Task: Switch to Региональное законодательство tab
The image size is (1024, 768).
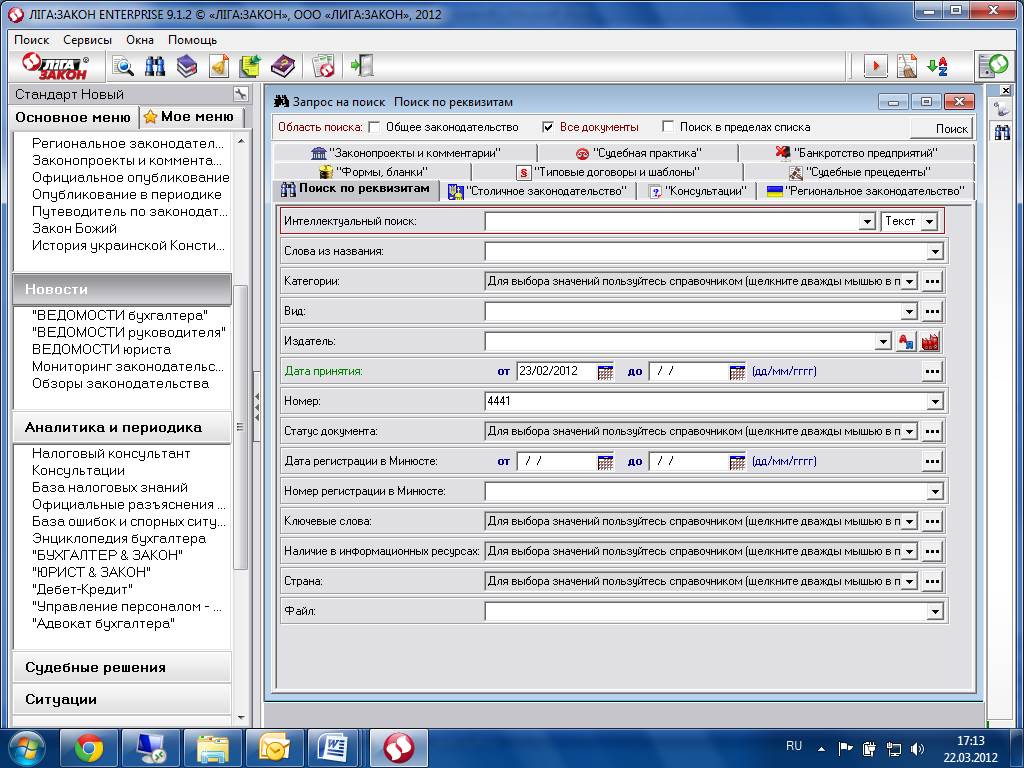Action: (x=865, y=191)
